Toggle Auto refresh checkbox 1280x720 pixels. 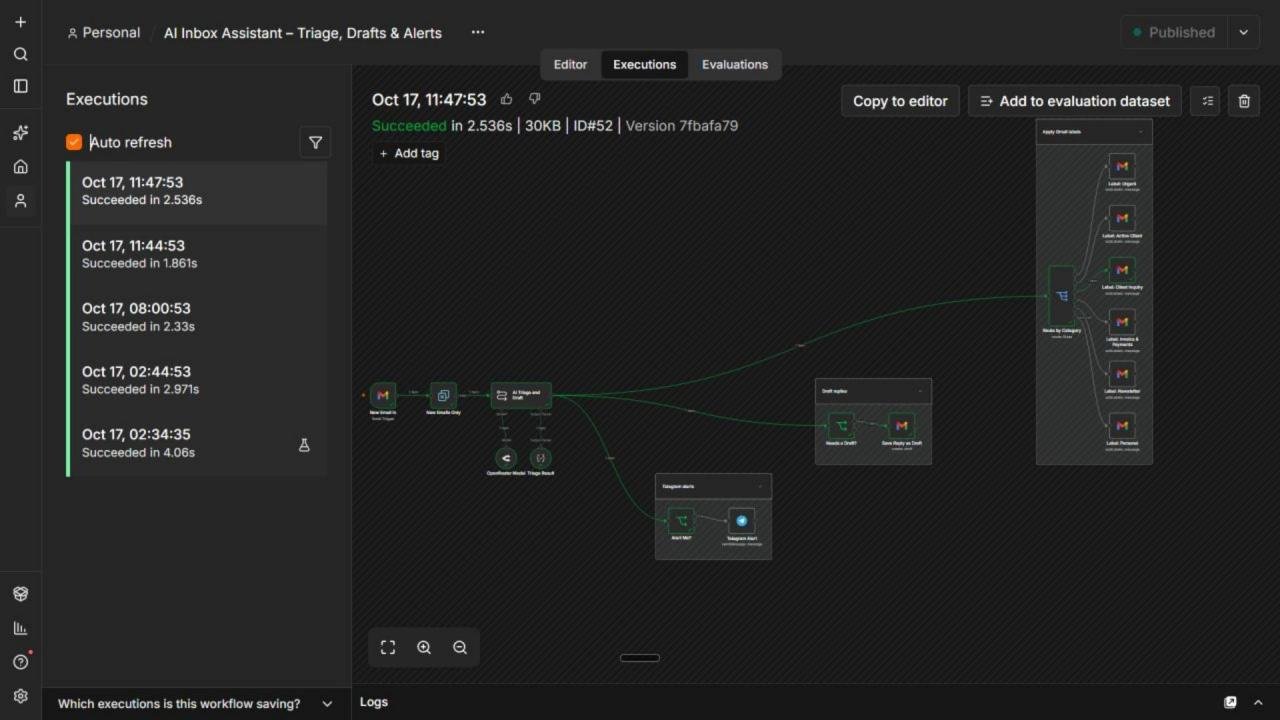(74, 142)
